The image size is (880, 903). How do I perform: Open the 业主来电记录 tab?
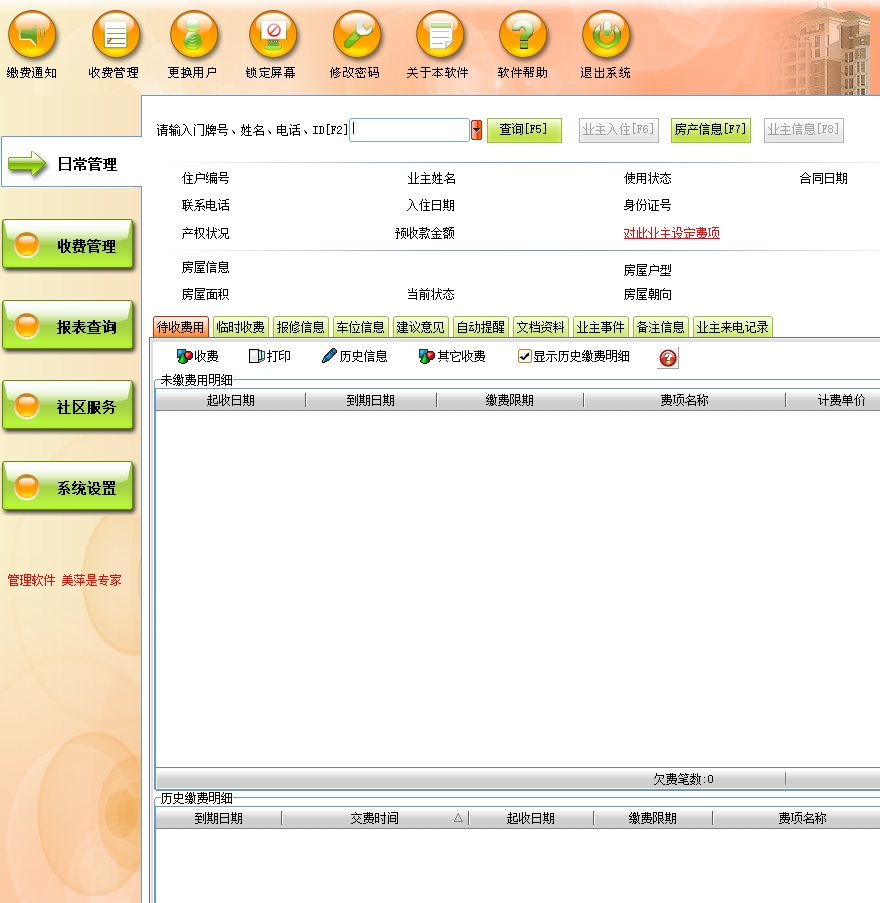tap(732, 327)
